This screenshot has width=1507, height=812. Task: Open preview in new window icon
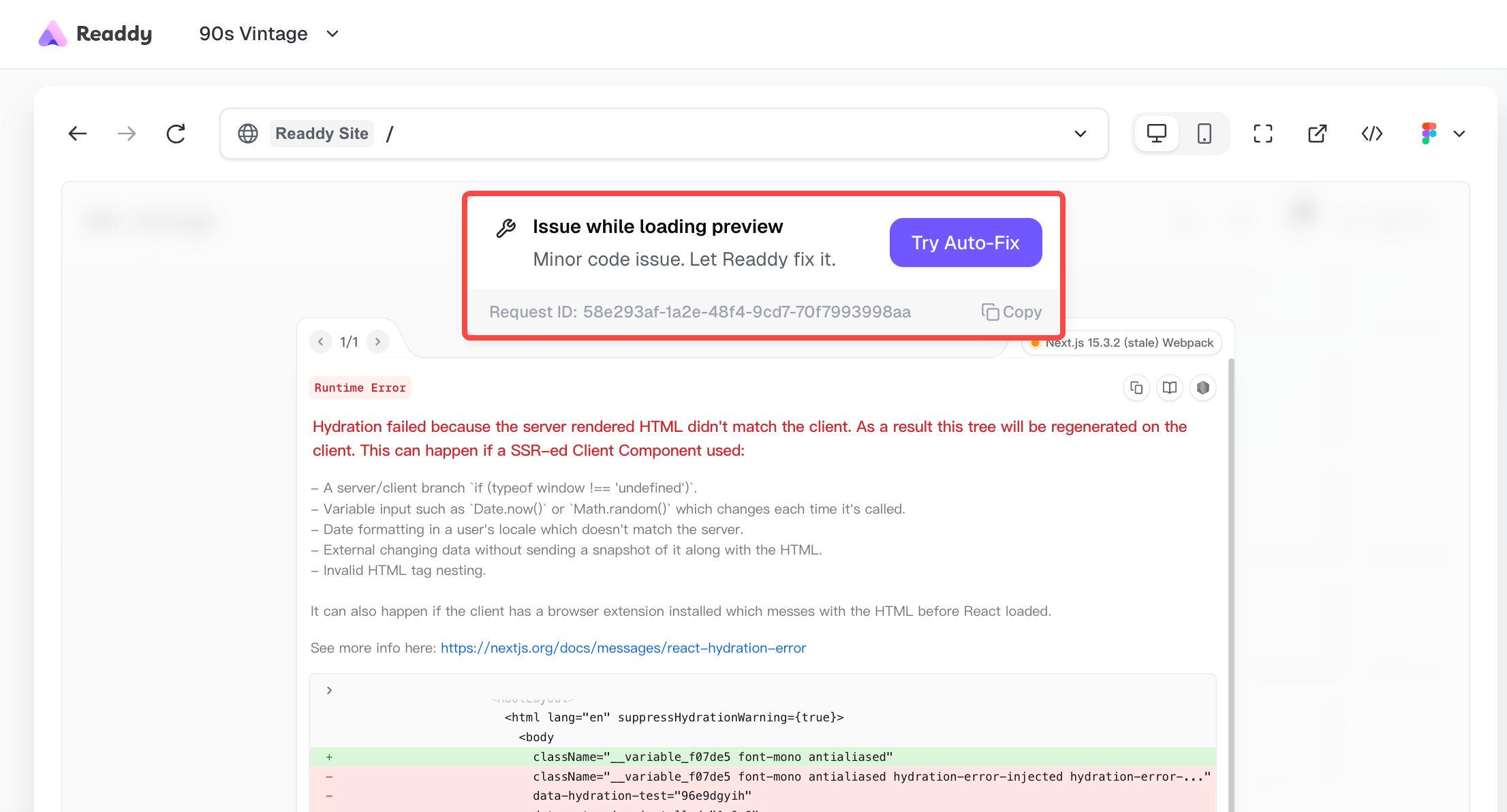point(1317,134)
